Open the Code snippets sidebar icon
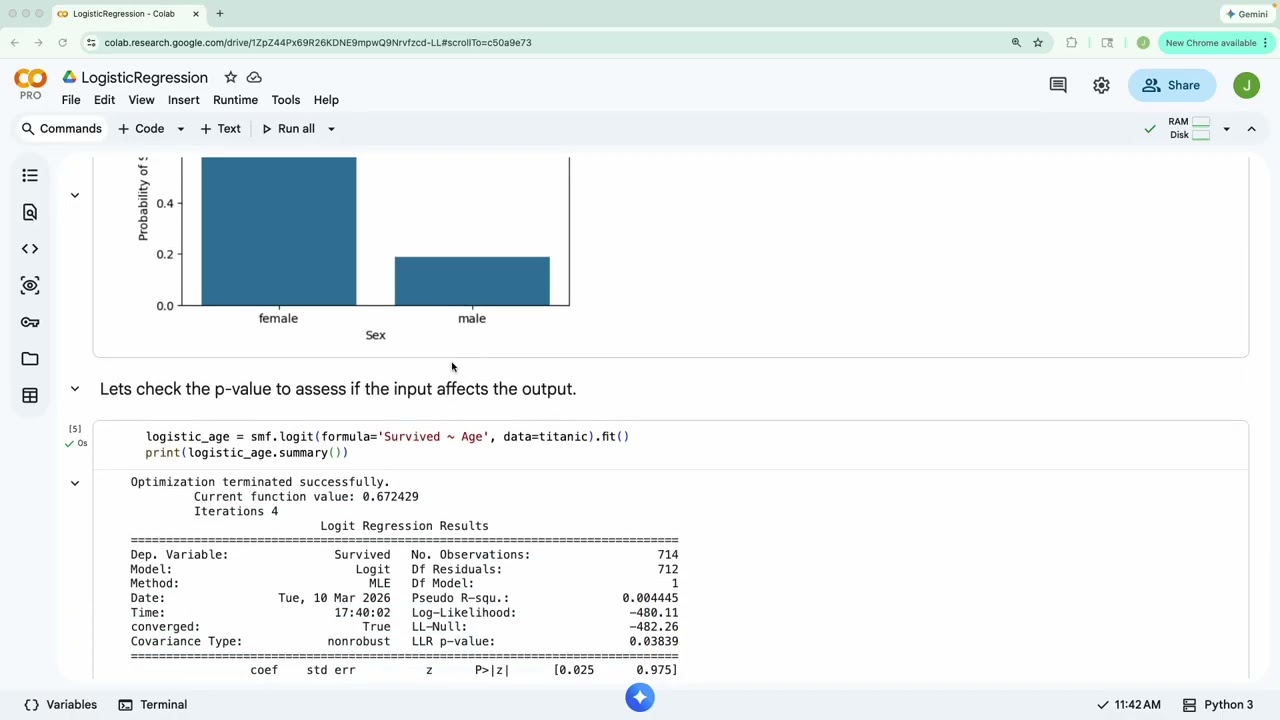The width and height of the screenshot is (1280, 720). coord(30,249)
